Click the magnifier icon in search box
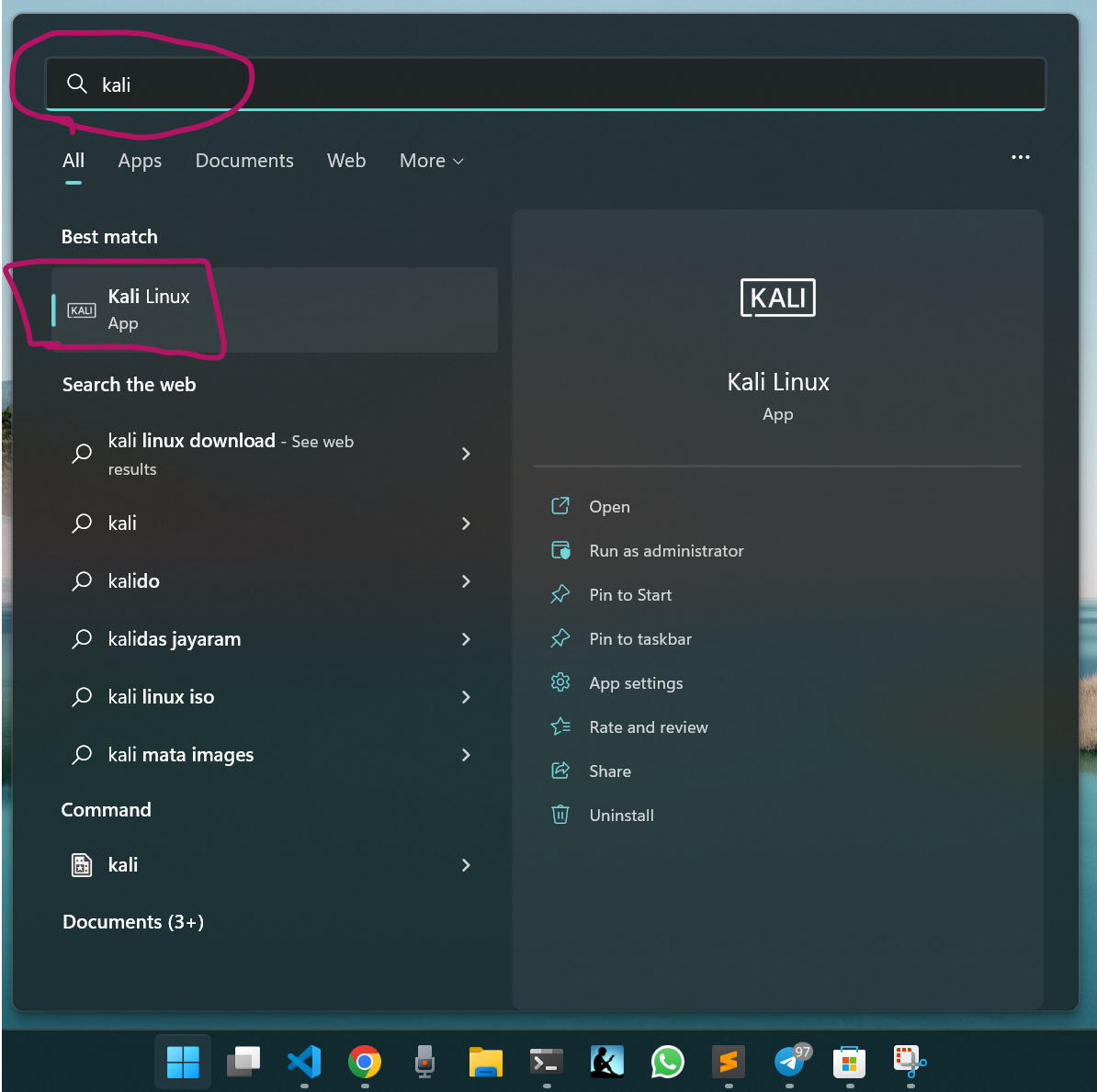 77,84
